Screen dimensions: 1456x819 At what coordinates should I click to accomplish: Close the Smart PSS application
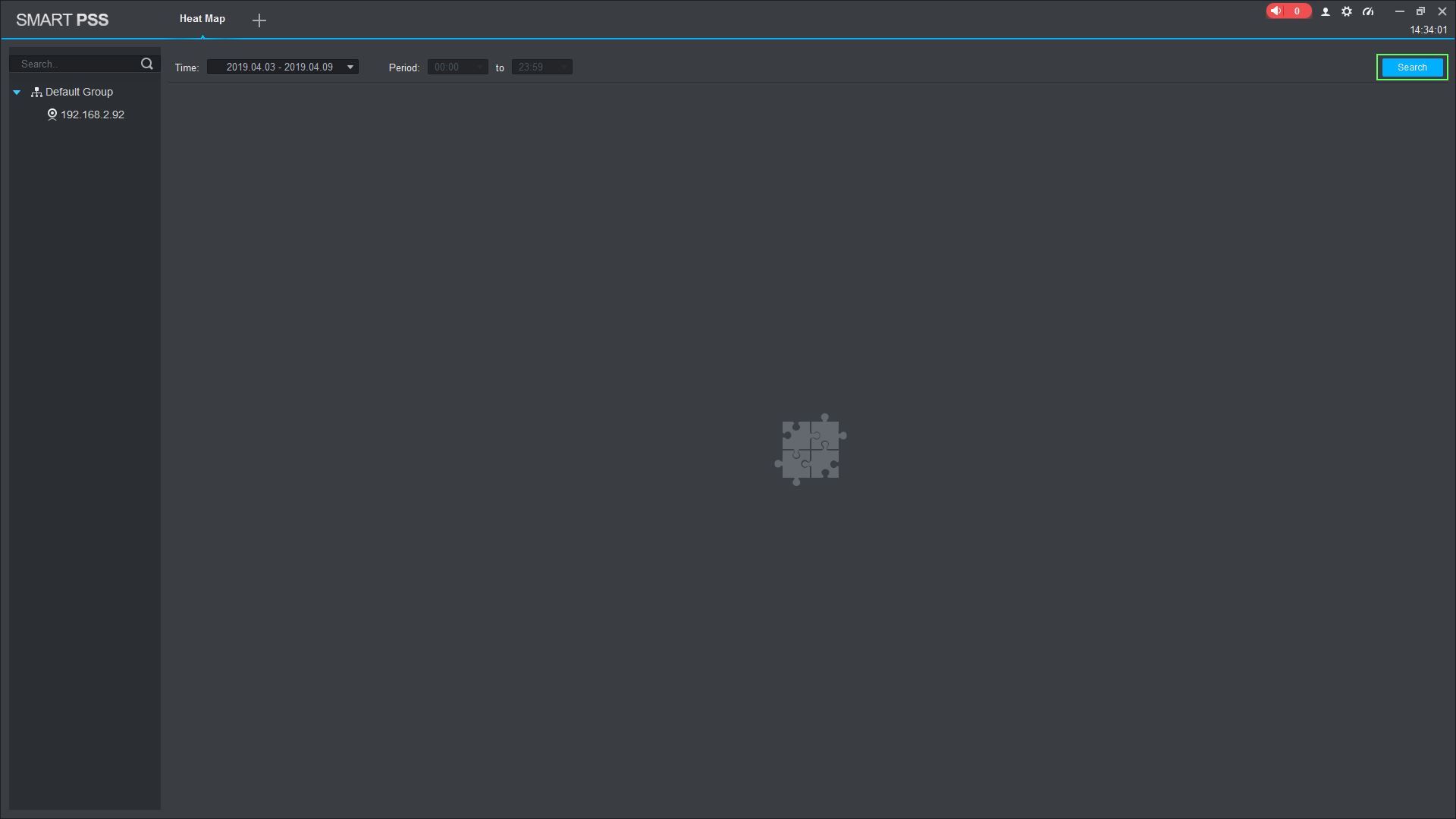1442,11
